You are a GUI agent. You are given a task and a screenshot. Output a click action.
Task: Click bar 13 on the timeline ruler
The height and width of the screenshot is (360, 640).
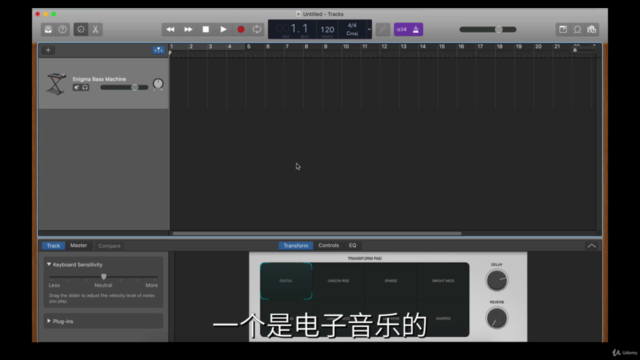click(x=403, y=47)
